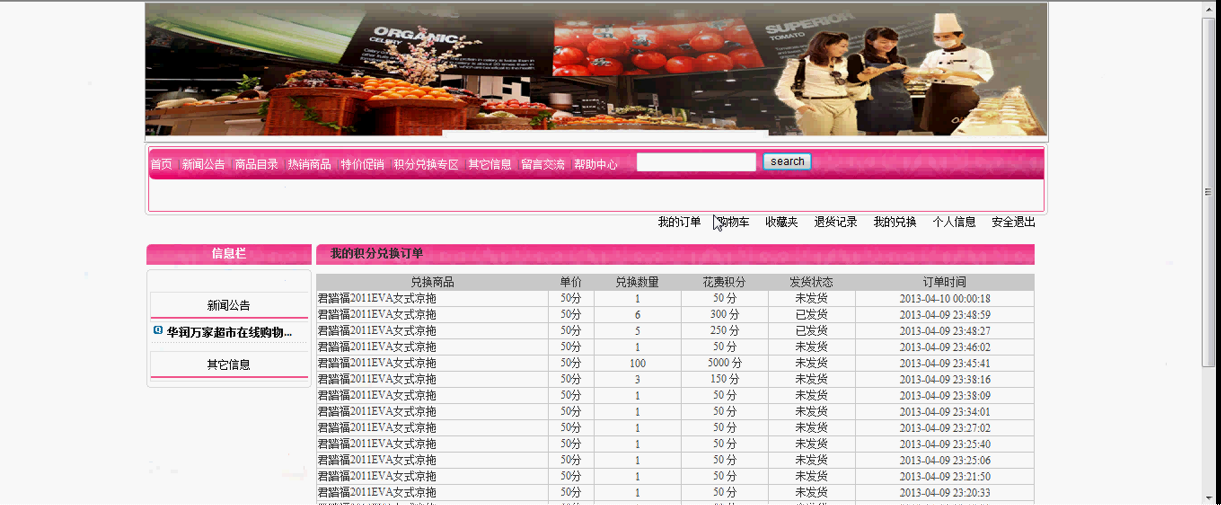Screen dimensions: 1221x505
Task: Click the order time 2013-04-09 23:34:01
Action: tap(944, 412)
